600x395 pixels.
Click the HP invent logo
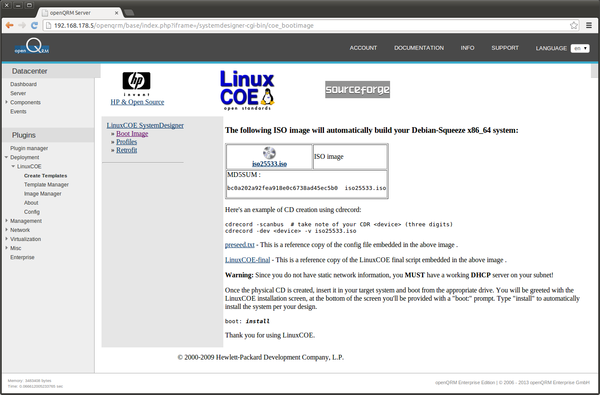coord(136,84)
